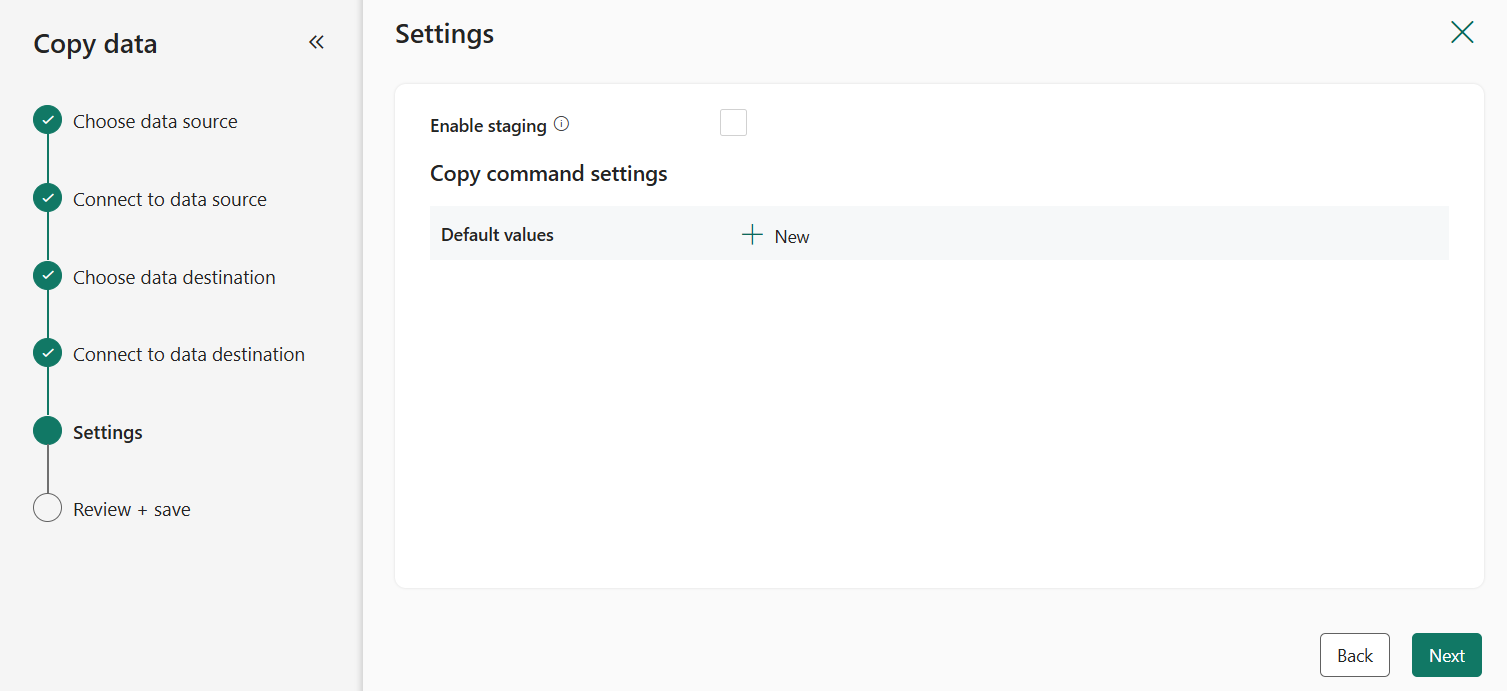Screen dimensions: 1507x691
Task: Open the Enable staging info tooltip icon
Action: point(561,124)
